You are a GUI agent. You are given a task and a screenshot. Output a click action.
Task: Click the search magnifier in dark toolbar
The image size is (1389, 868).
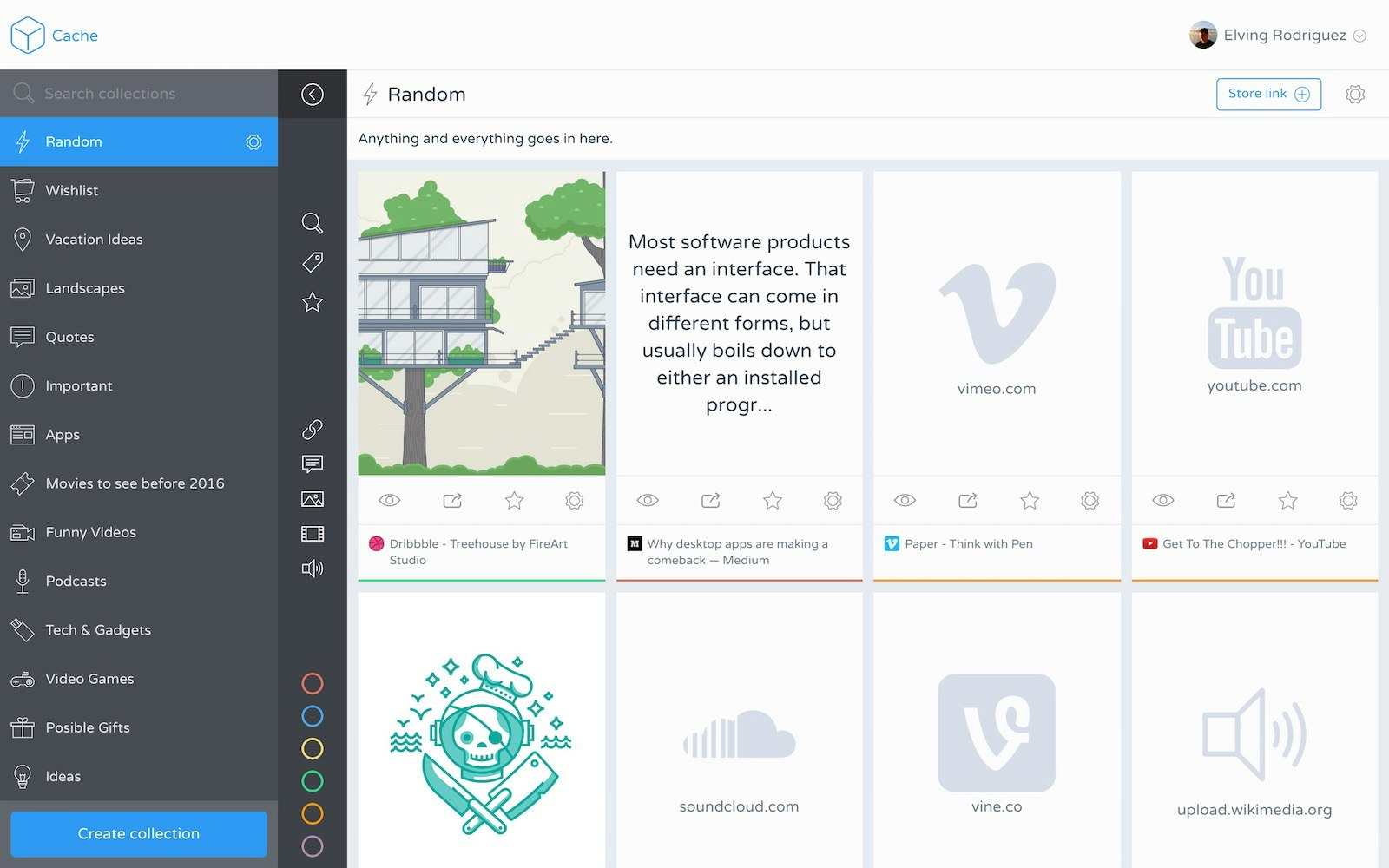coord(313,223)
